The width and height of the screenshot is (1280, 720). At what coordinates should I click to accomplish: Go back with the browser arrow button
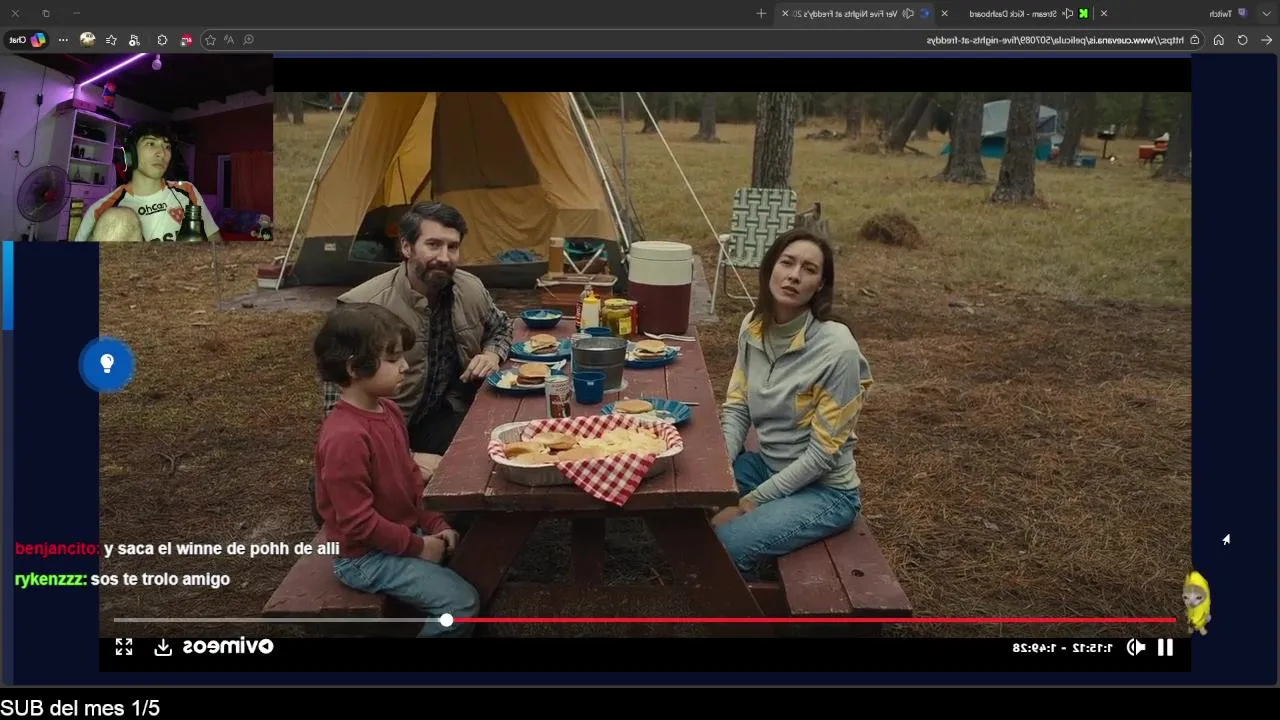point(1266,40)
